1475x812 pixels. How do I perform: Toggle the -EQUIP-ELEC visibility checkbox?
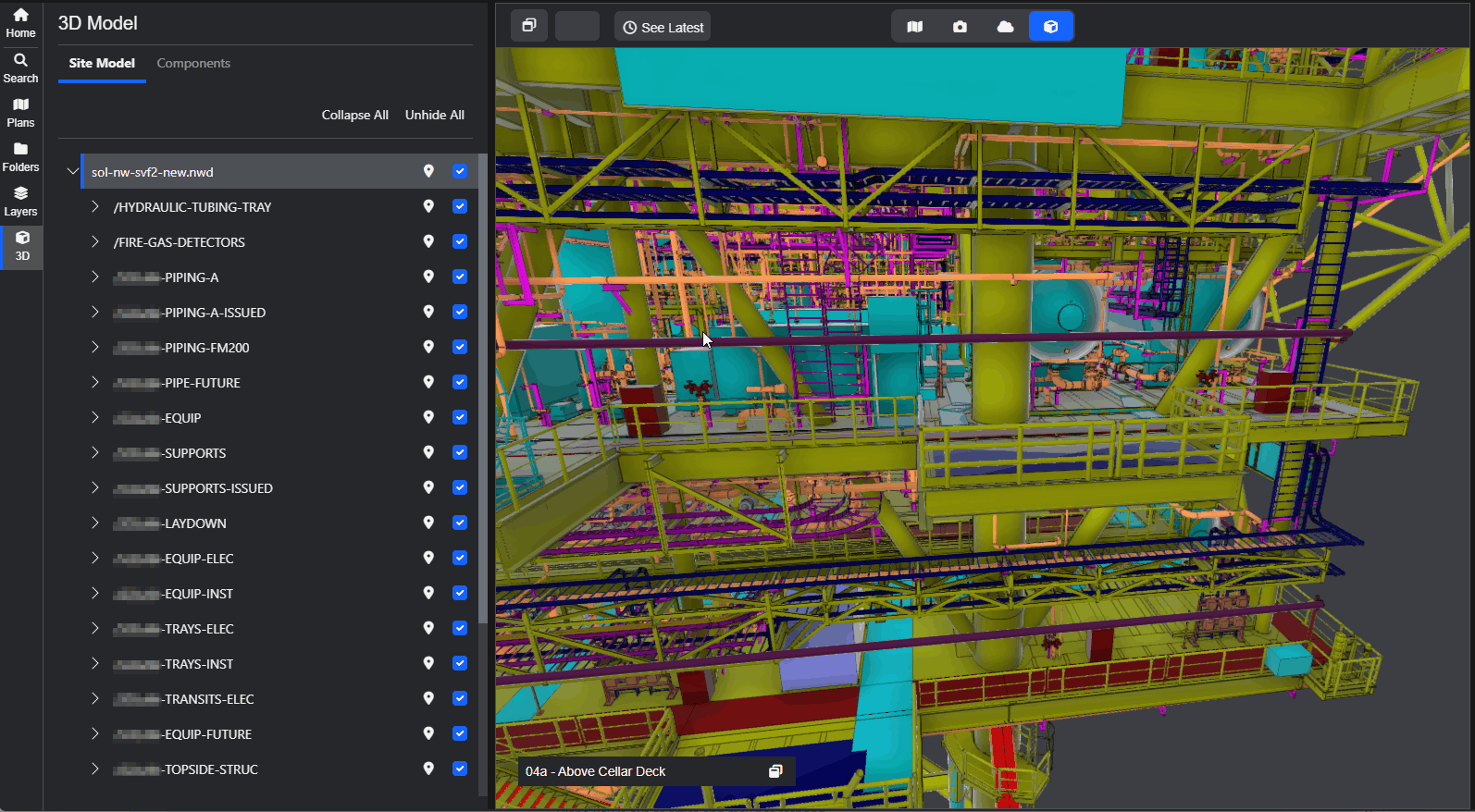click(x=460, y=558)
